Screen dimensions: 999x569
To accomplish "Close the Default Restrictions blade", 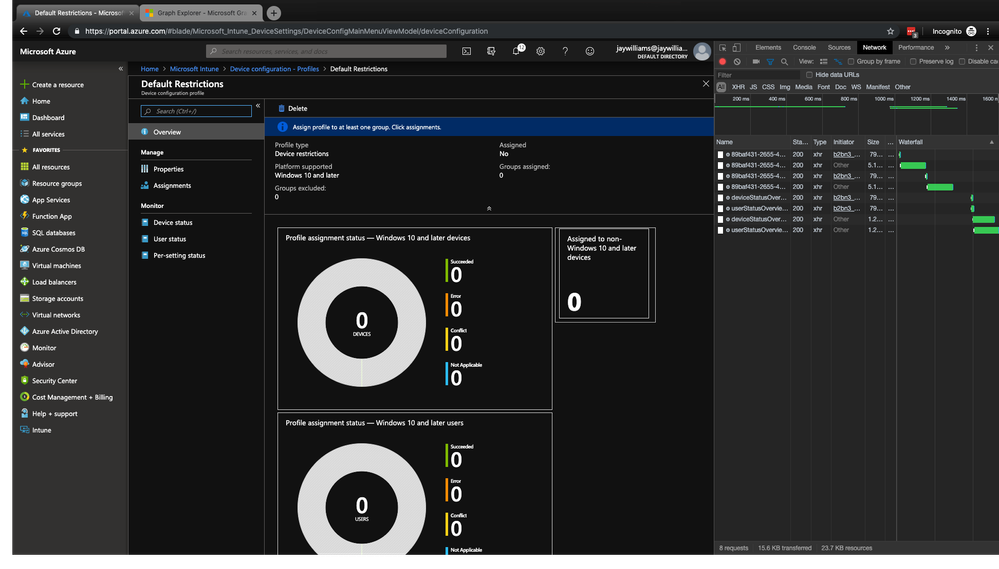I will [x=706, y=83].
